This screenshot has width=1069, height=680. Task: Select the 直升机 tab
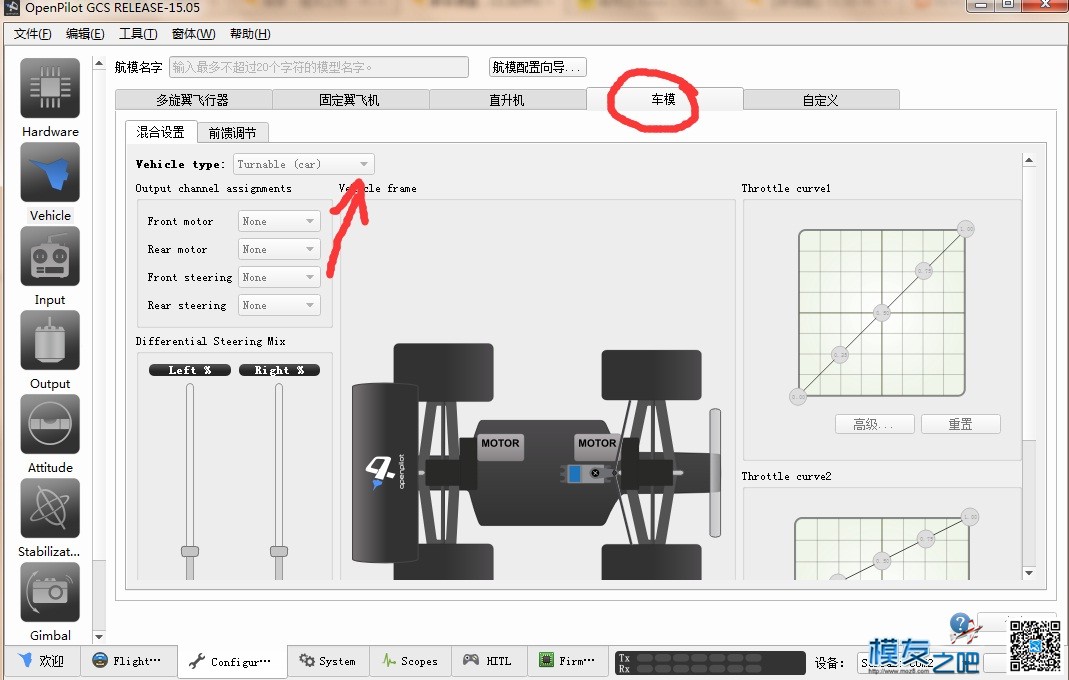pyautogui.click(x=507, y=100)
